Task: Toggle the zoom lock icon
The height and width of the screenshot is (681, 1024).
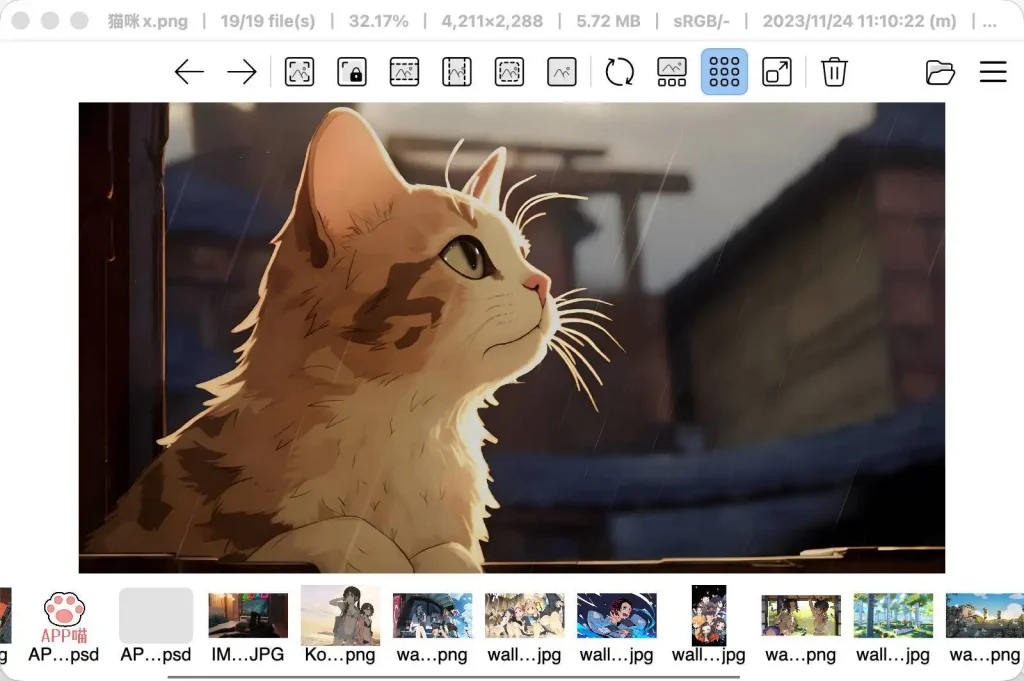Action: tap(351, 72)
